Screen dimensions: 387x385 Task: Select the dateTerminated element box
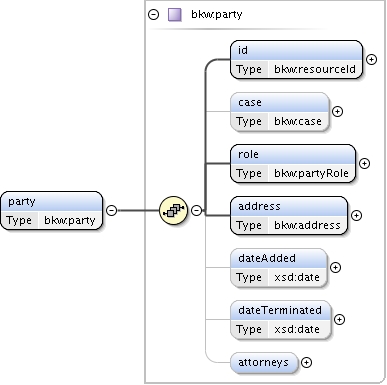click(281, 319)
